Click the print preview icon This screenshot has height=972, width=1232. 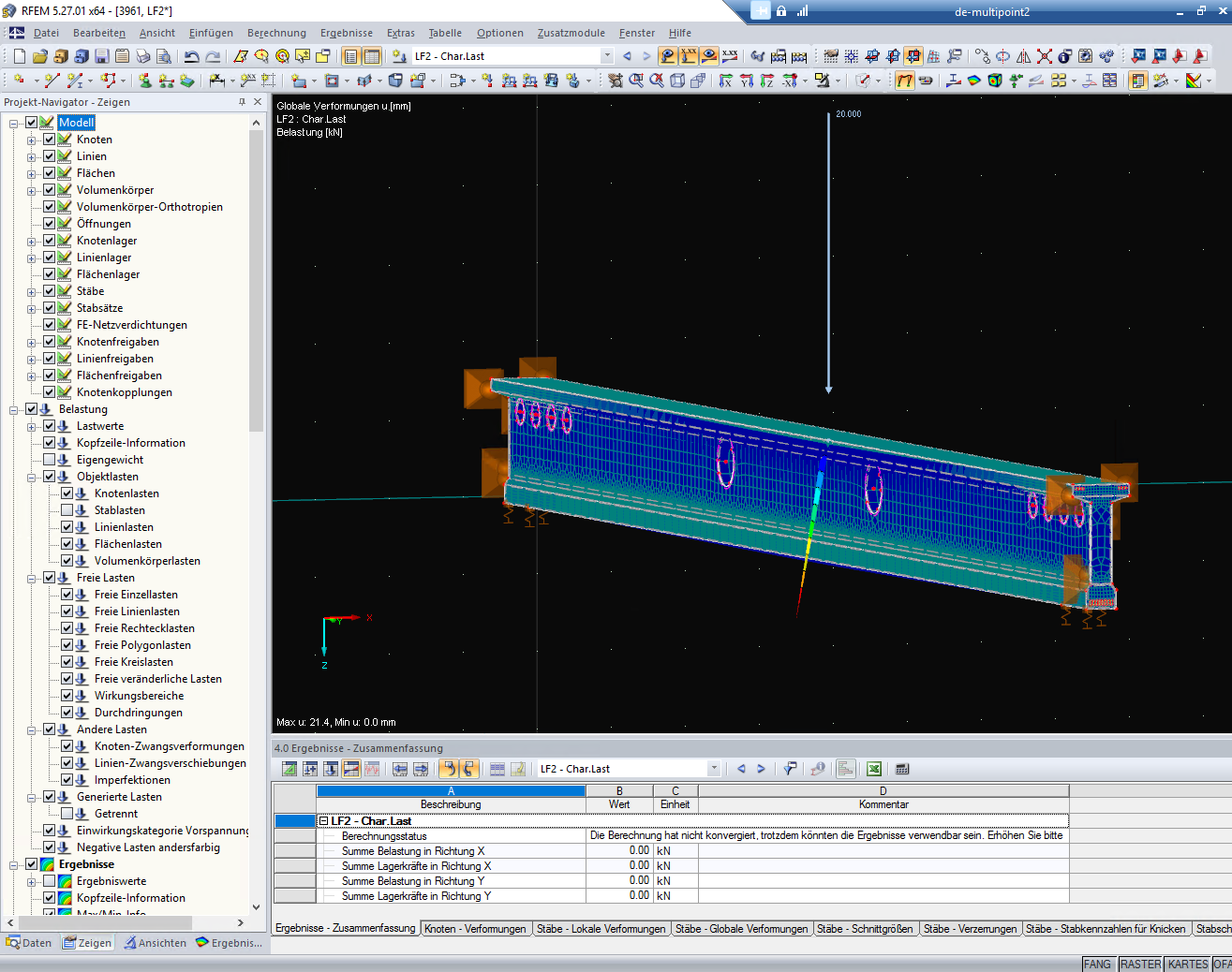(163, 56)
